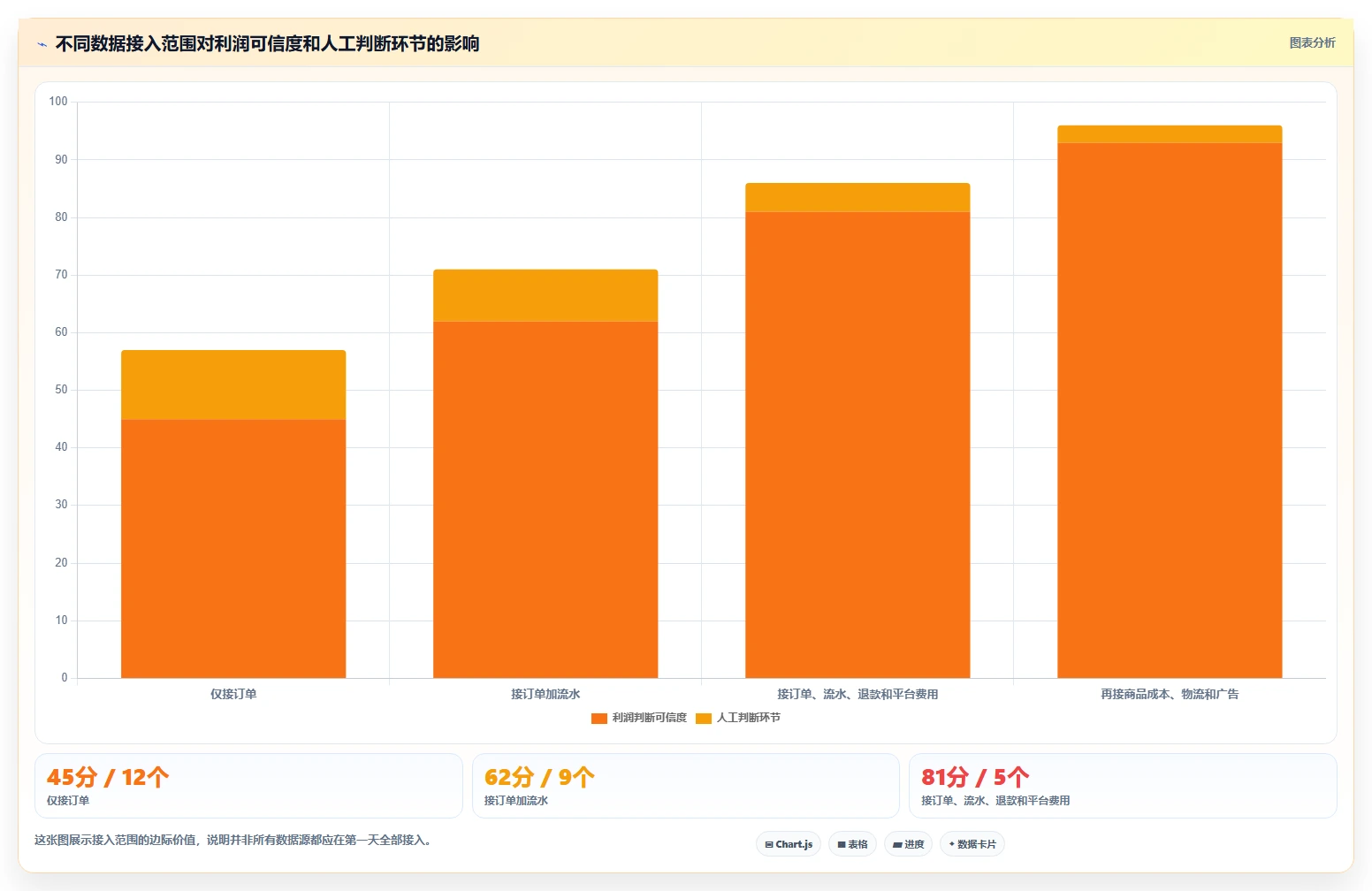Click the x-axis label 再接商品成本、物流和广告
The height and width of the screenshot is (891, 1372).
[1170, 695]
